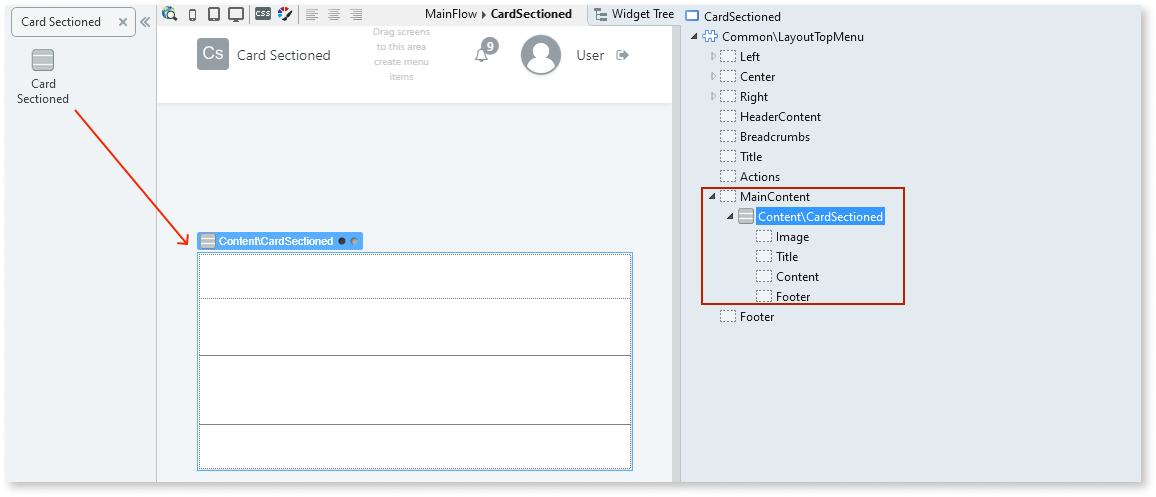
Task: Click the gray dot on the CardSectioned canvas tag
Action: pos(354,241)
